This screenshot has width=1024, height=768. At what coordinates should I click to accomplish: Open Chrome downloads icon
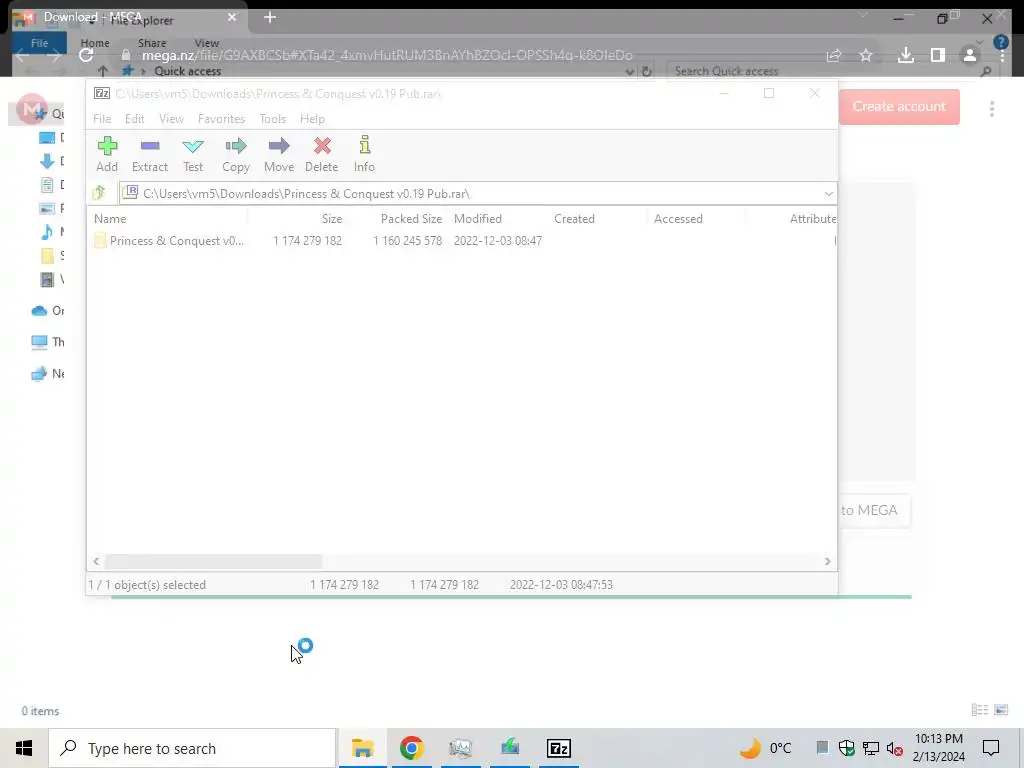905,56
